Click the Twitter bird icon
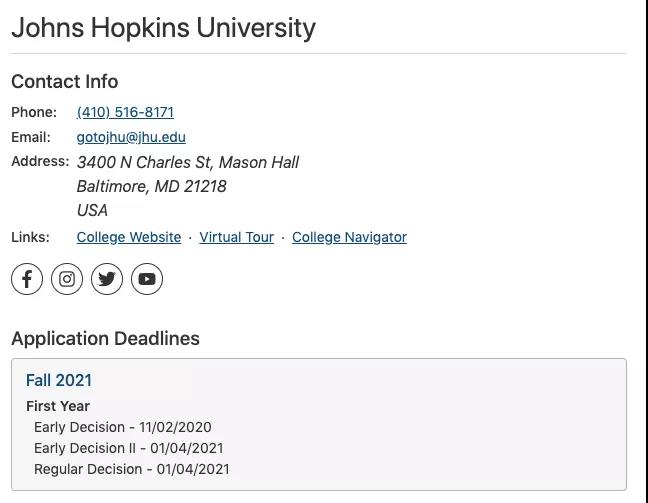This screenshot has width=648, height=503. click(107, 279)
